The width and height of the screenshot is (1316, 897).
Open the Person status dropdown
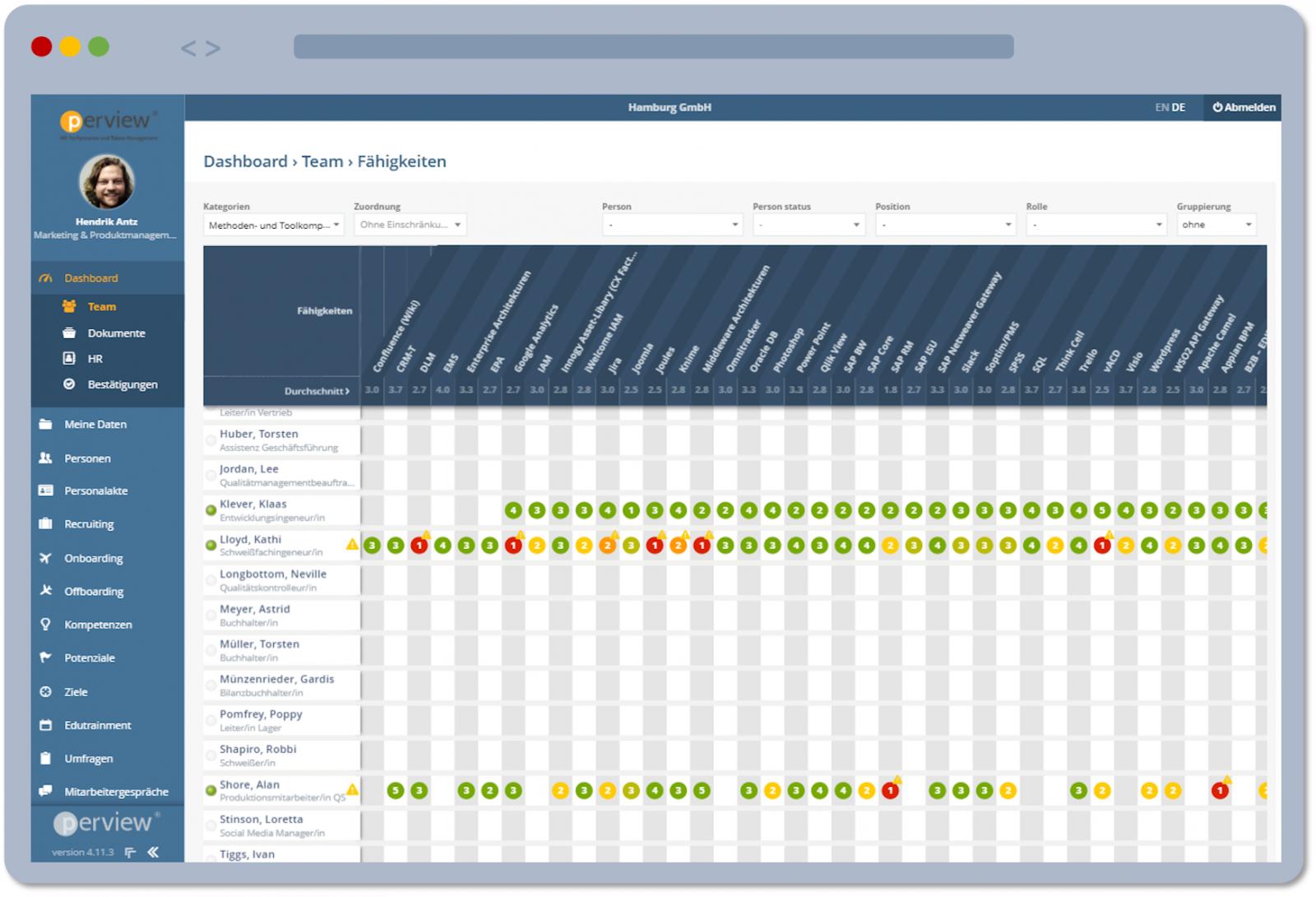[x=809, y=224]
